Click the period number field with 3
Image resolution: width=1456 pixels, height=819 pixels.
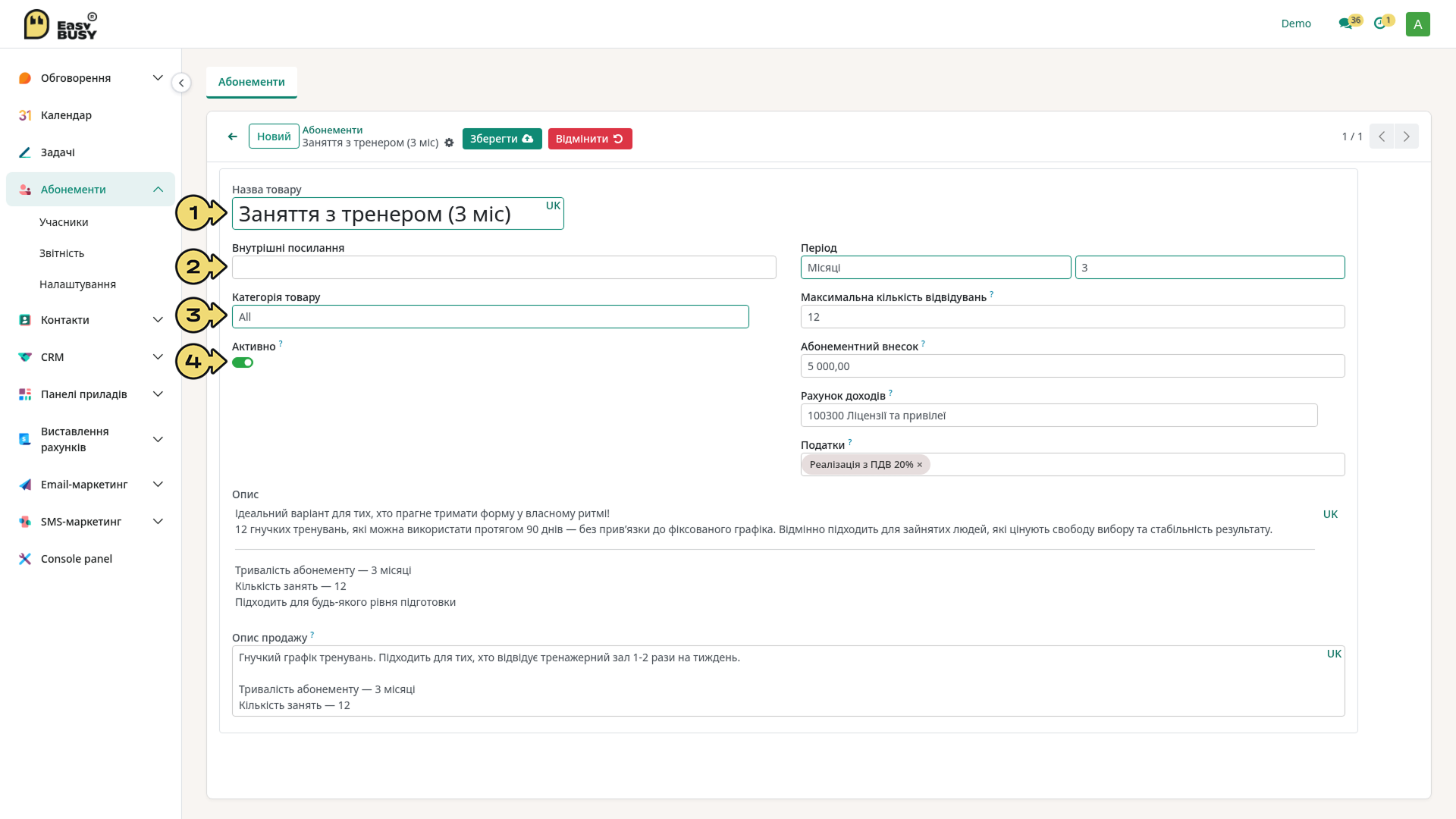(x=1210, y=268)
